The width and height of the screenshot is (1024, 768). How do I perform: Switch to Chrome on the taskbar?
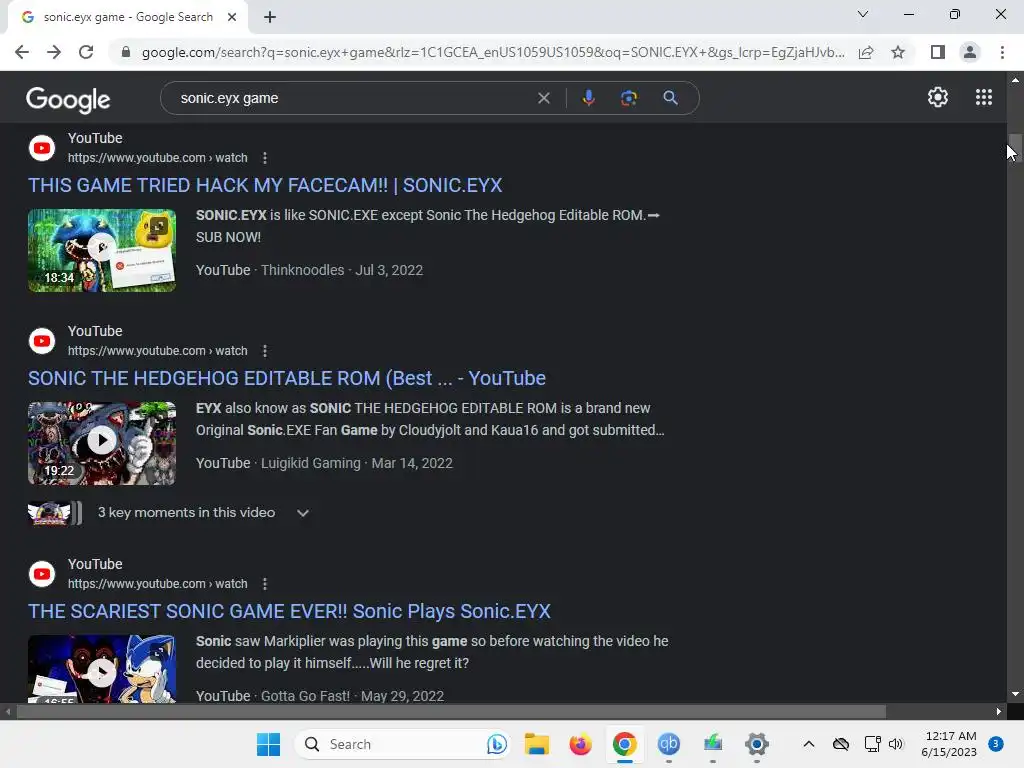[624, 744]
